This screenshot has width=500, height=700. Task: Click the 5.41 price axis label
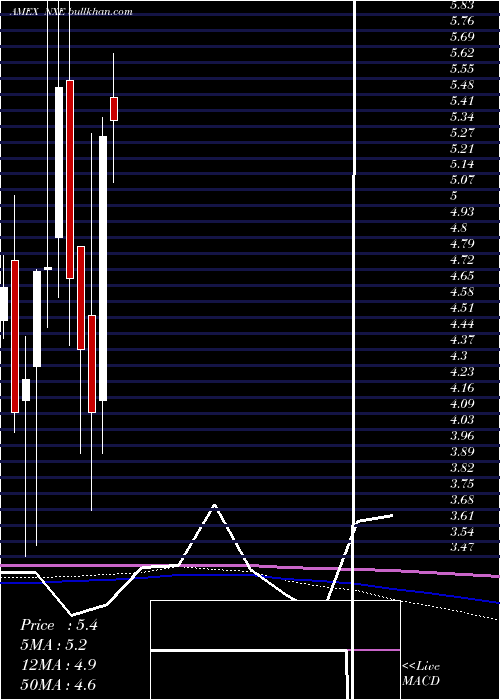coord(462,100)
